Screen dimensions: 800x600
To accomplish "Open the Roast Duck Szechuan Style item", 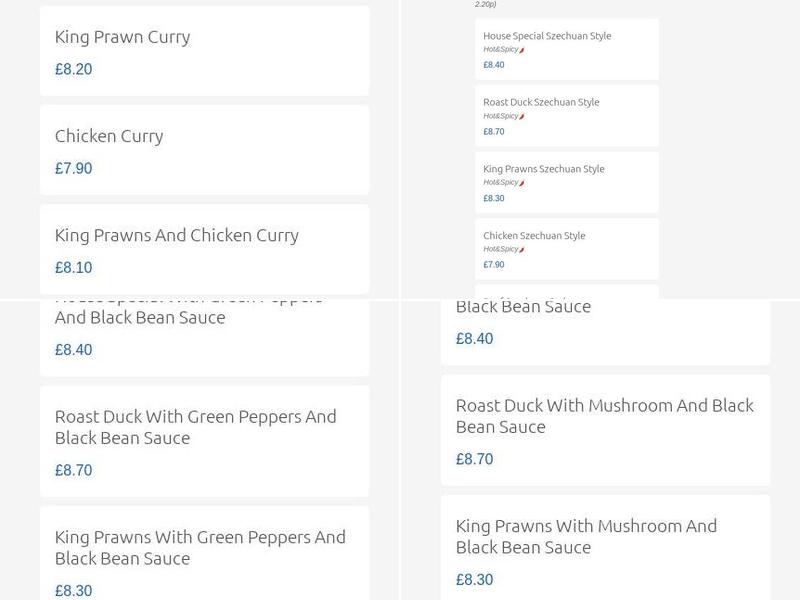I will (x=566, y=114).
